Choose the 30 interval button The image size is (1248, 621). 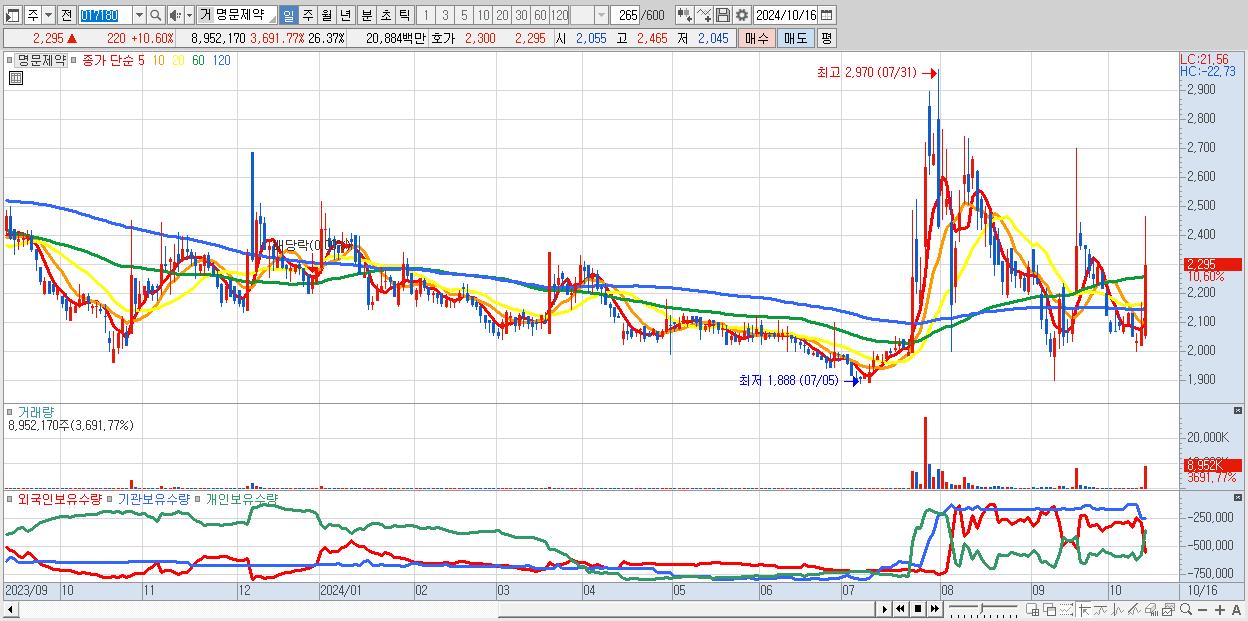tap(521, 15)
